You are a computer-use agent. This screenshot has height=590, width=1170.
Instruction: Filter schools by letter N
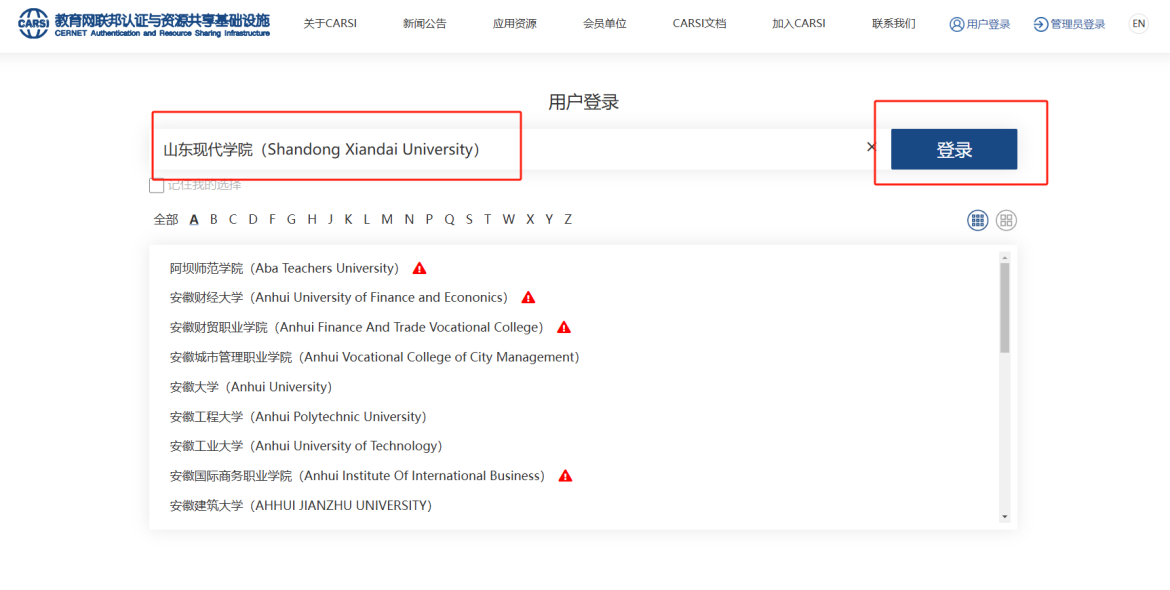[x=409, y=219]
